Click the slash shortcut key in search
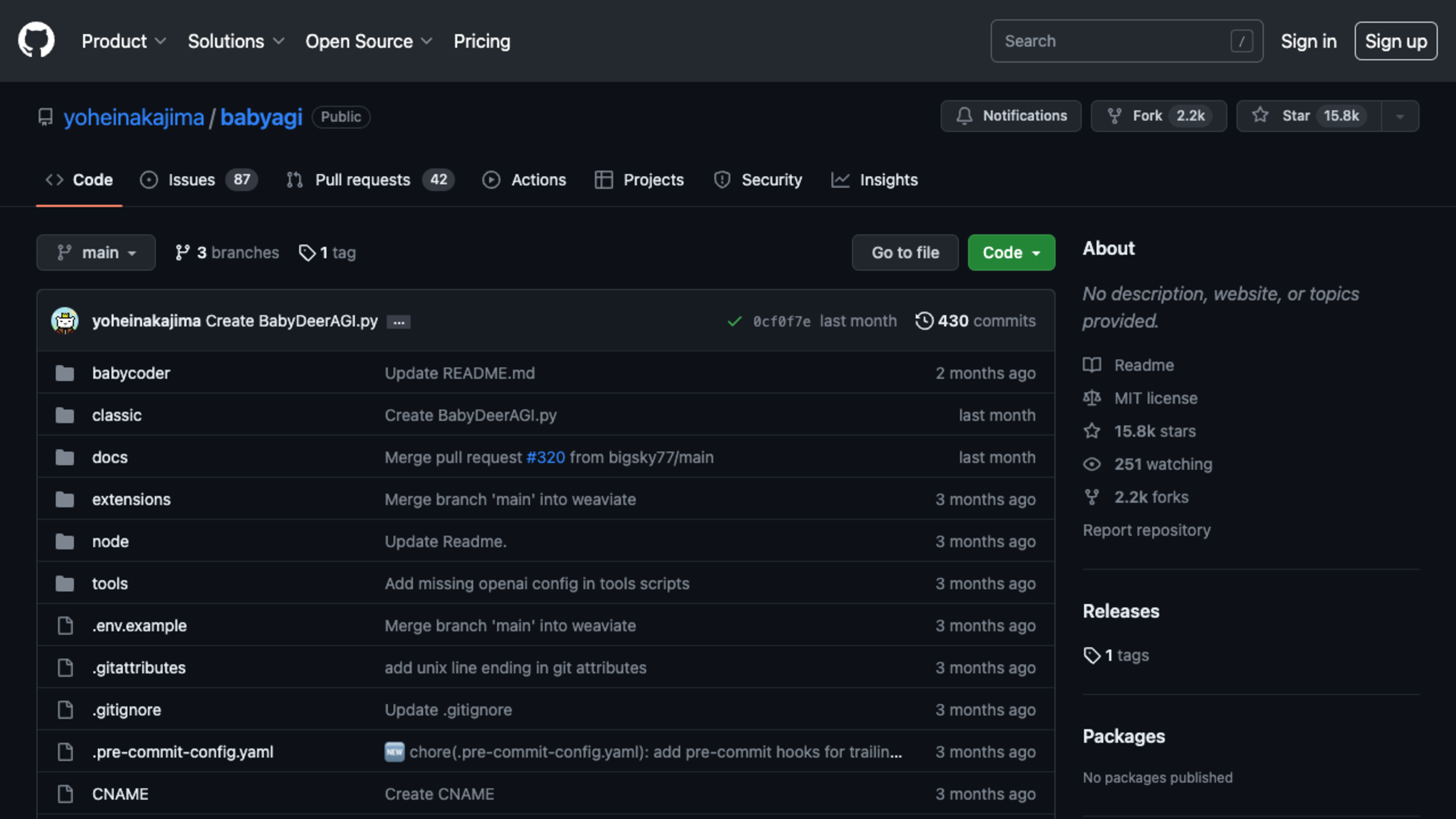The height and width of the screenshot is (819, 1456). [x=1242, y=41]
